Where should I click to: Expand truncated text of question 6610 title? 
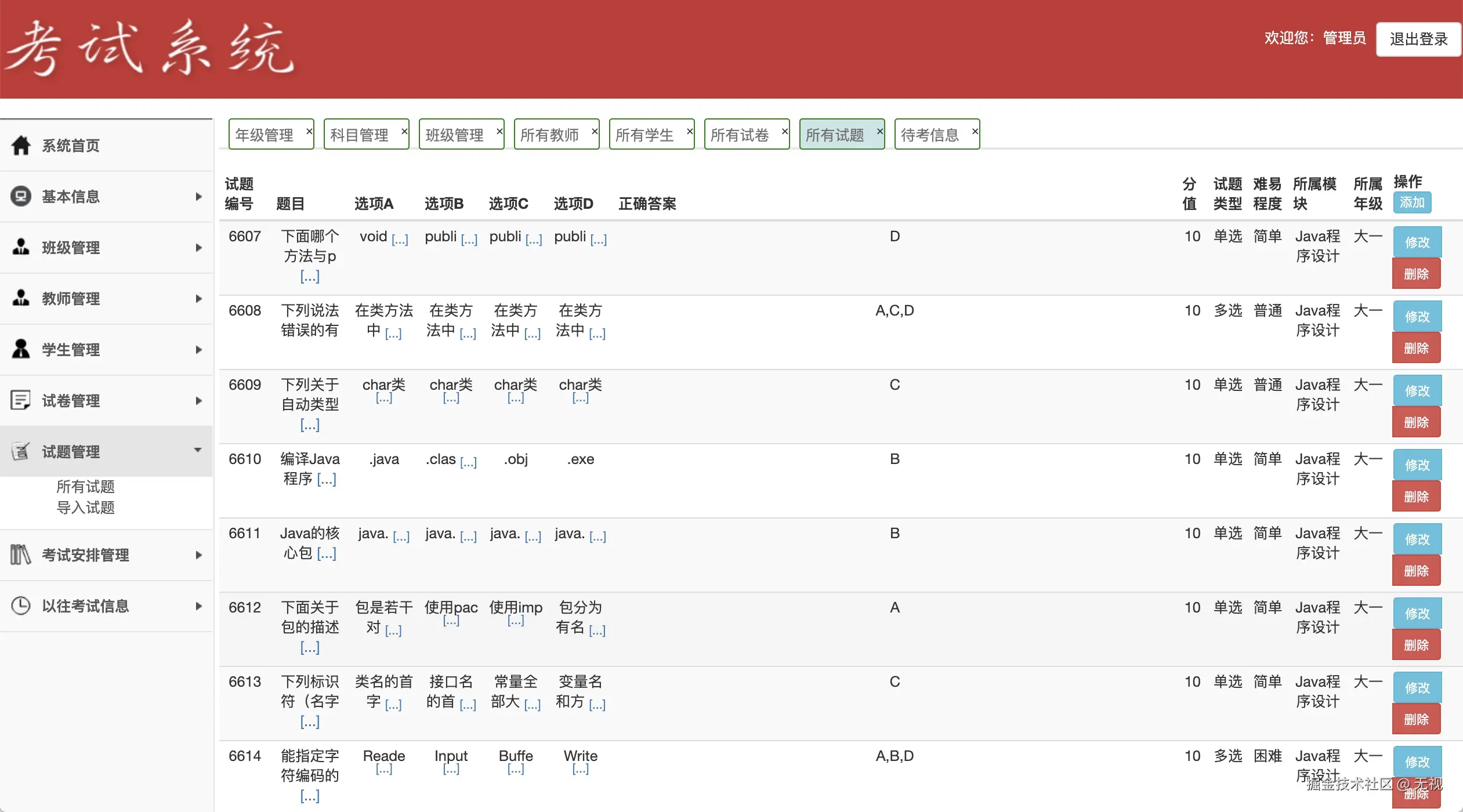click(327, 480)
